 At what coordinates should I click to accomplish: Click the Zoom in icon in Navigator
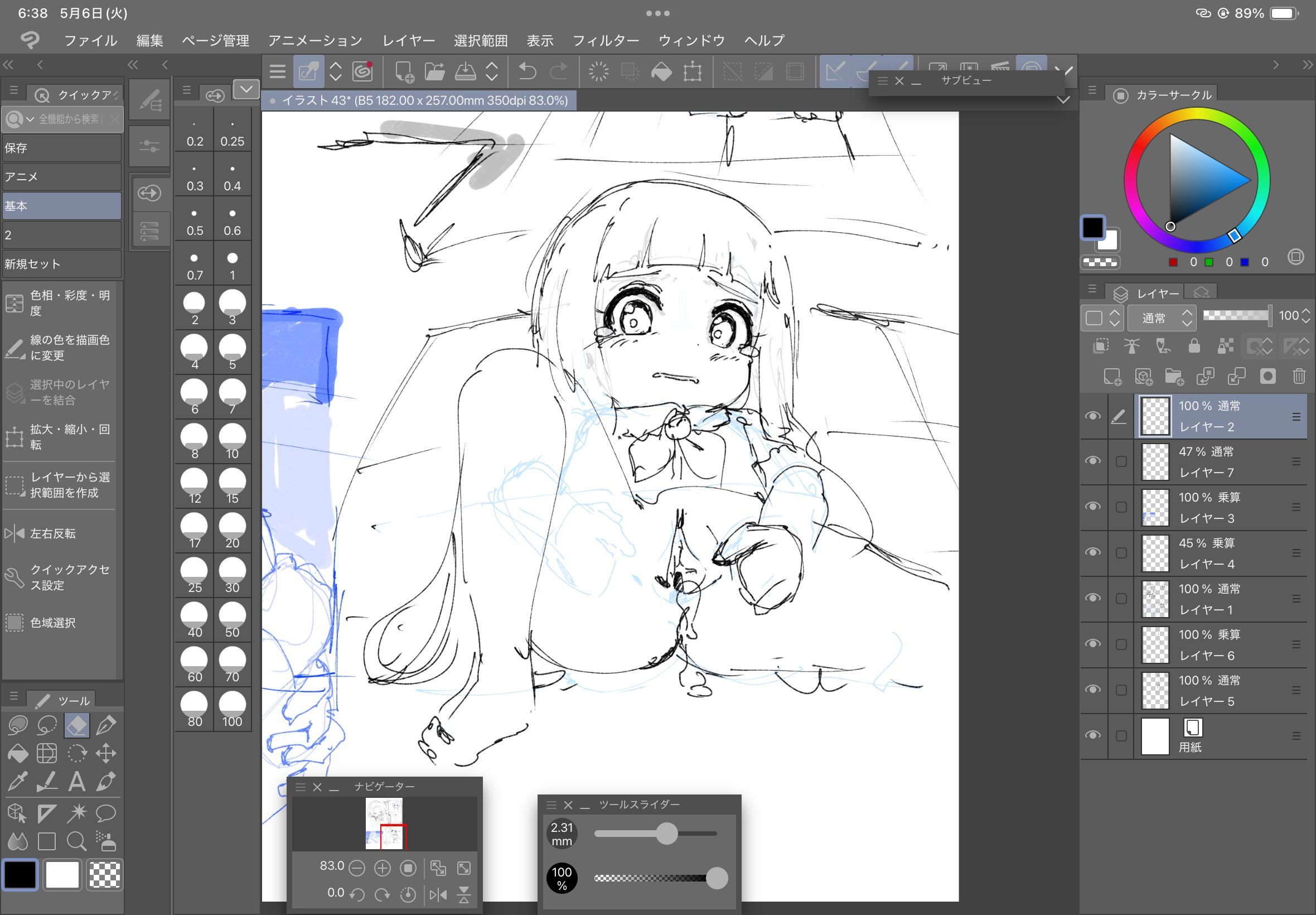pyautogui.click(x=382, y=868)
